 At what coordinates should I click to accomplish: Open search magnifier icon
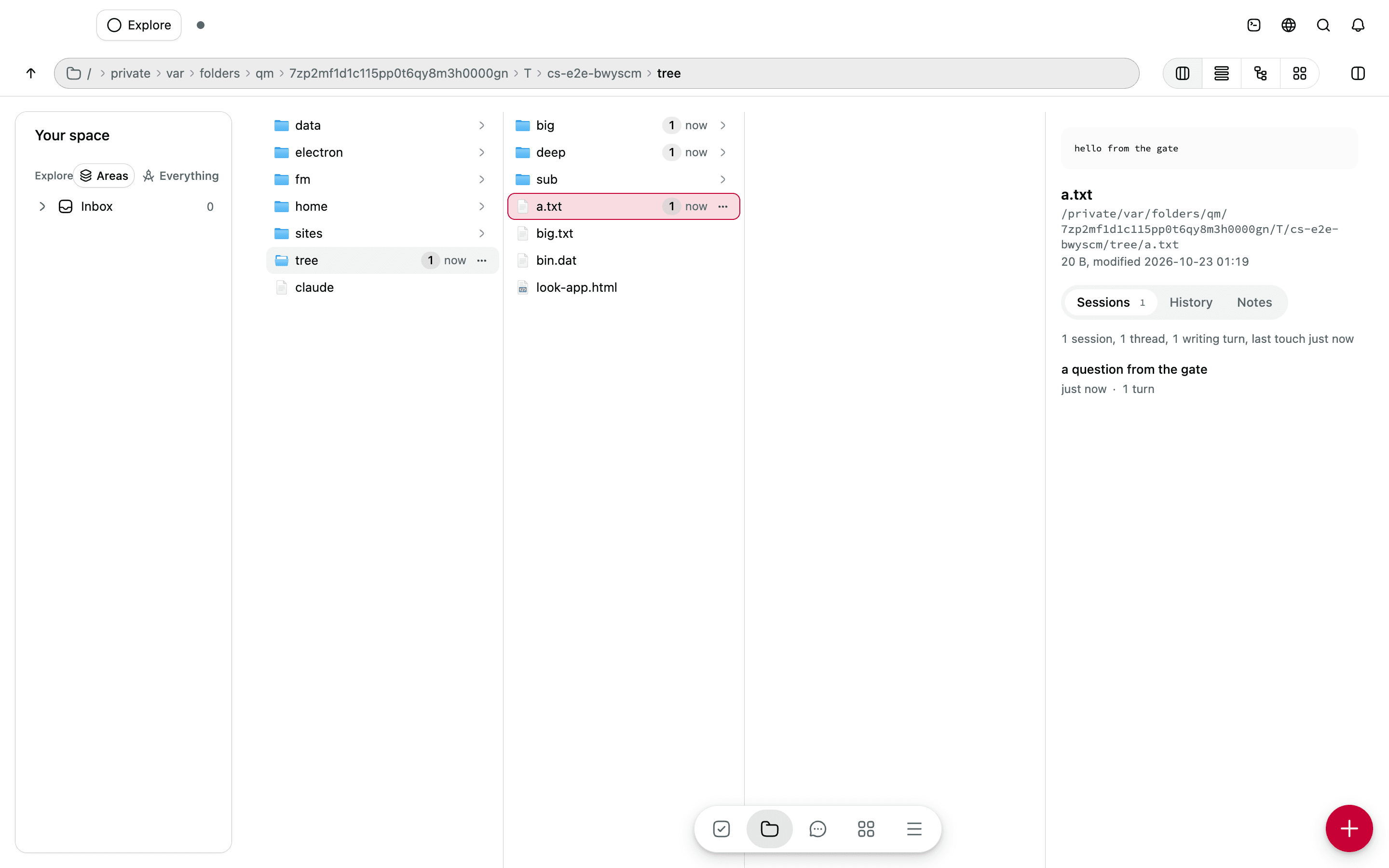pyautogui.click(x=1323, y=25)
